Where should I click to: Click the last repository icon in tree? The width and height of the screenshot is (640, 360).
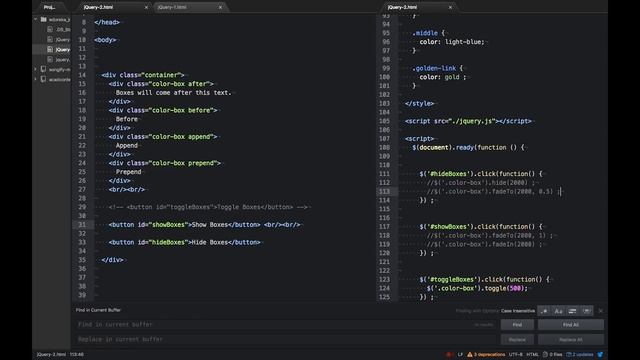[43, 79]
